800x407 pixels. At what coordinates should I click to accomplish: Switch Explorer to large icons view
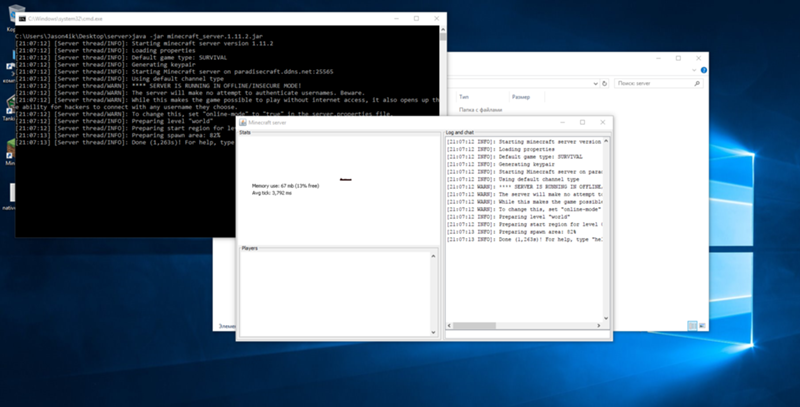pyautogui.click(x=702, y=325)
